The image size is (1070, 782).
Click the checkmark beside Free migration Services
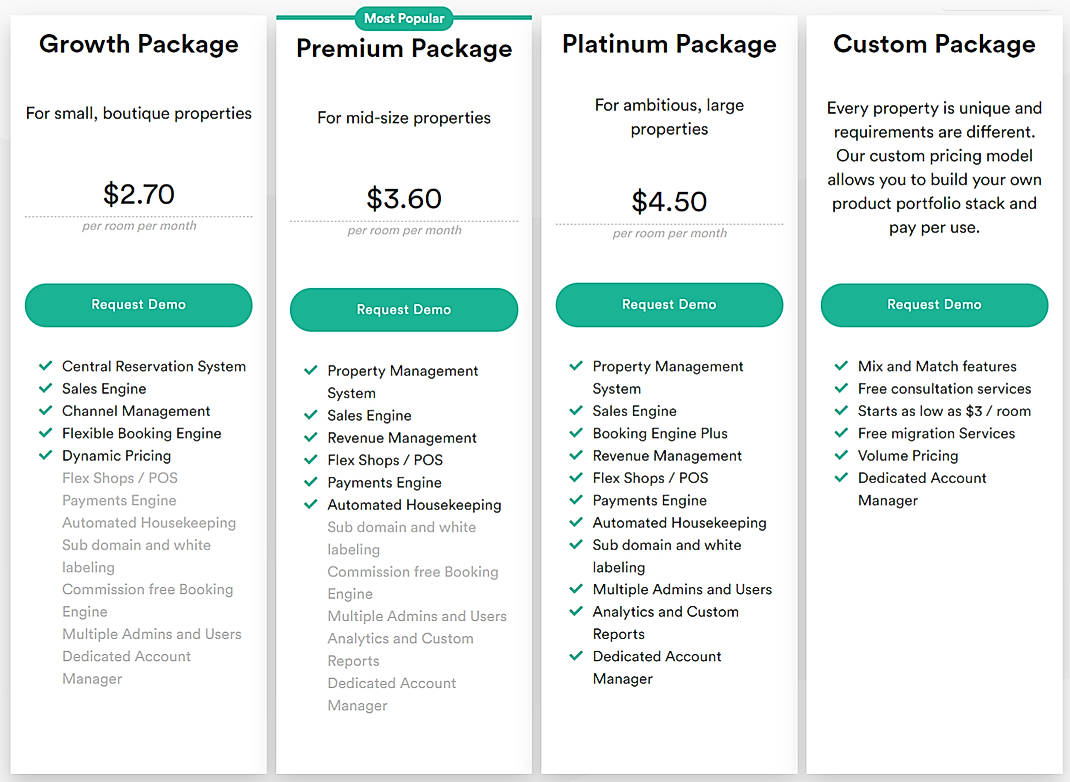842,433
